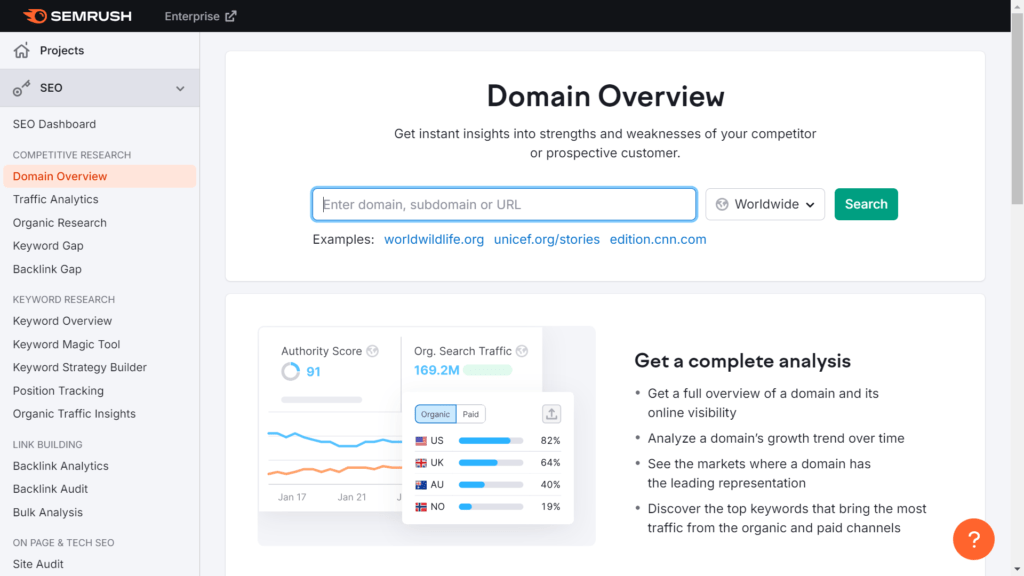
Task: Click the NO 19% progress bar
Action: 490,507
